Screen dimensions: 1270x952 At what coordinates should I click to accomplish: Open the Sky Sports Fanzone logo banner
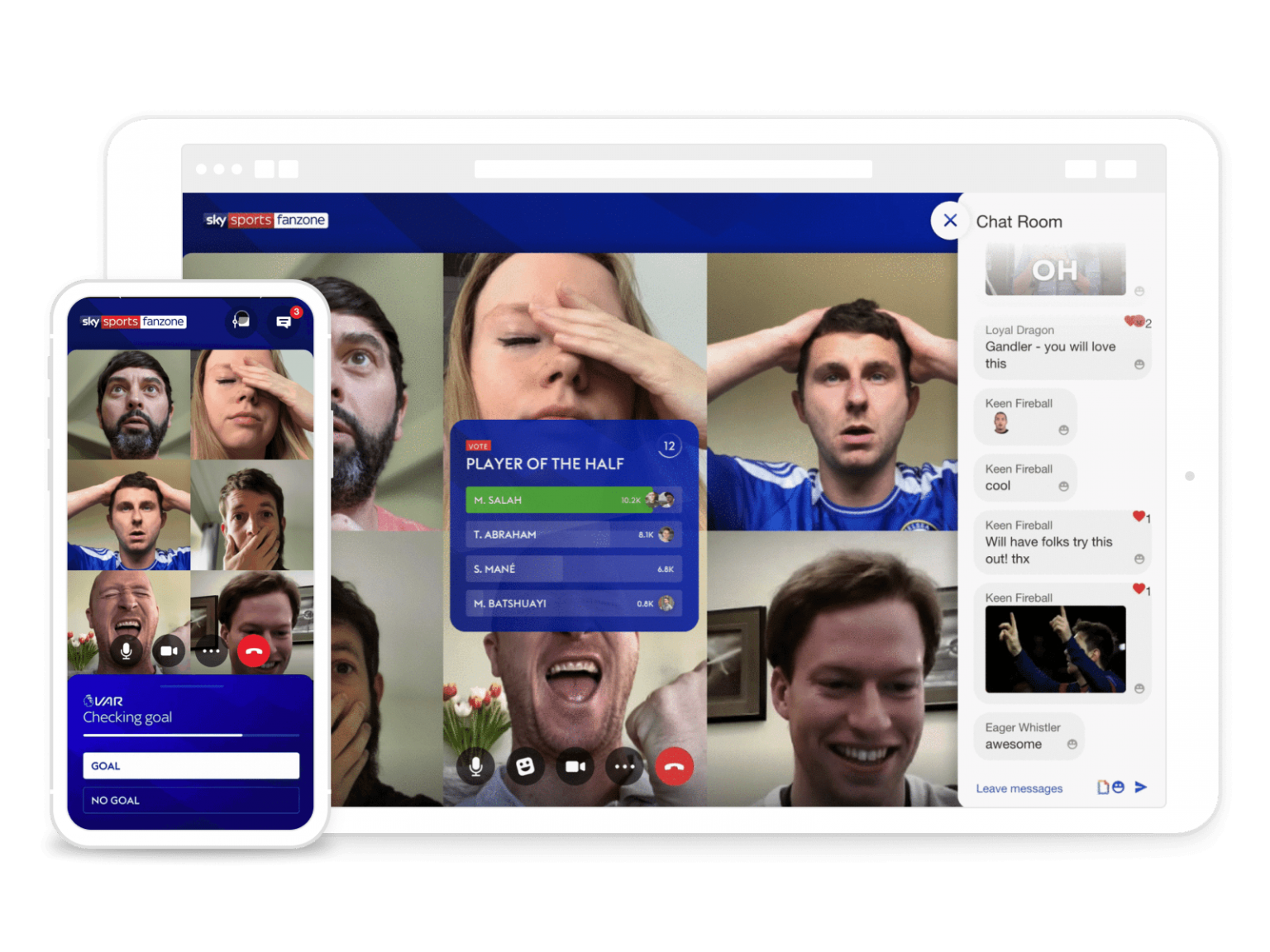coord(265,221)
